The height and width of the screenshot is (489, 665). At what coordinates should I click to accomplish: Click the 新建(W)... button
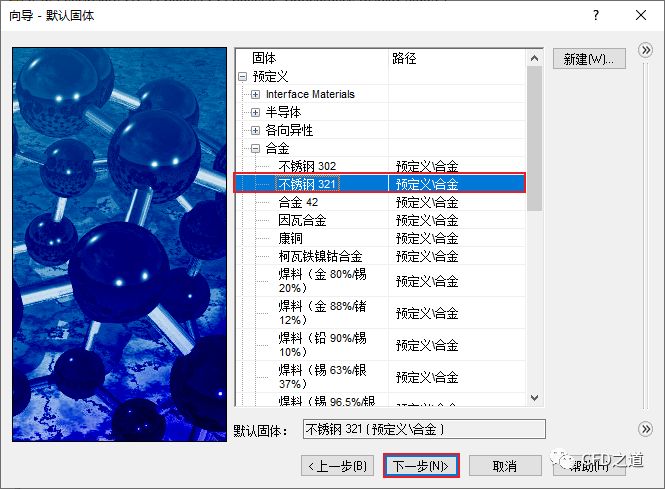click(589, 59)
